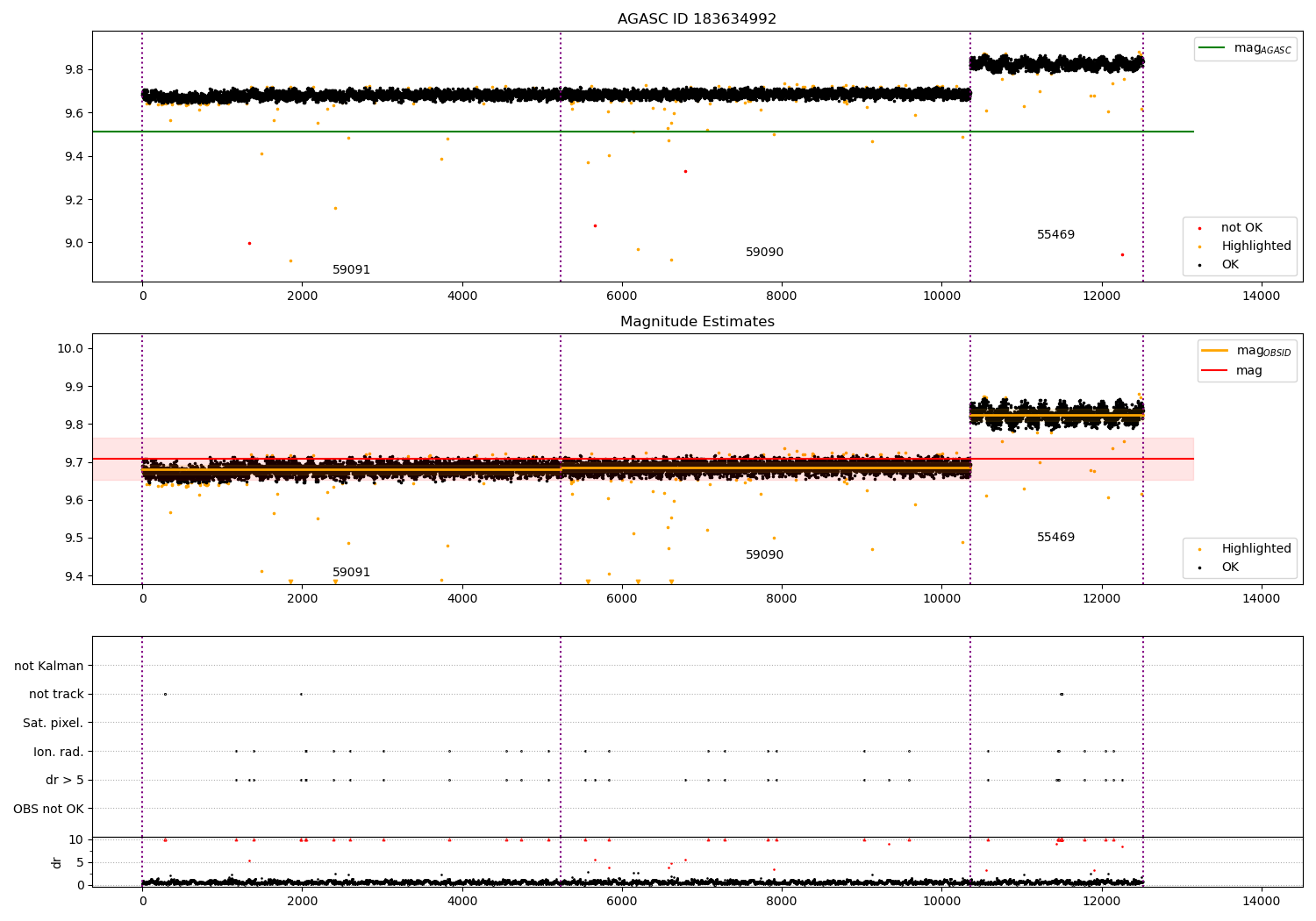Click the mag OBSID legend entry
Viewport: 1316px width, 921px height.
click(x=1247, y=351)
